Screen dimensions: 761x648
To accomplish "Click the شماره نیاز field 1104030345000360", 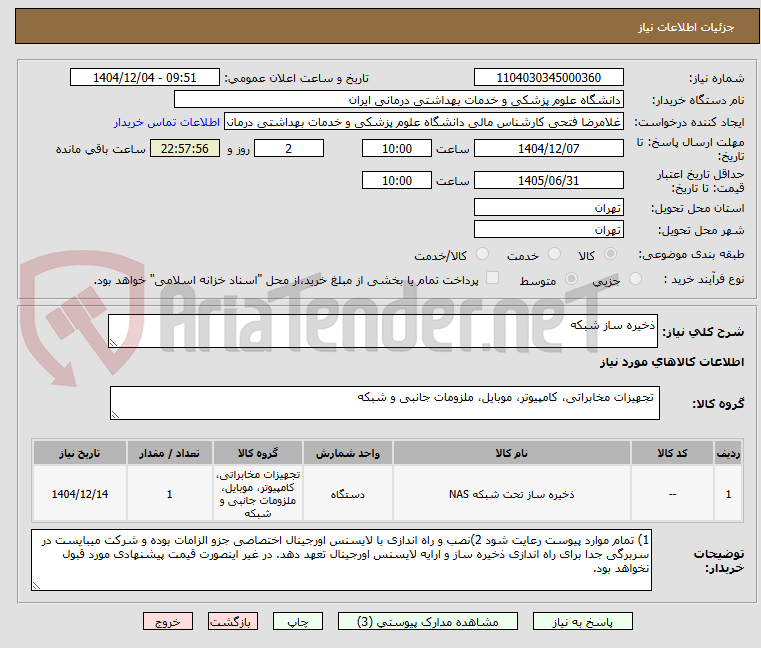I will pos(548,78).
